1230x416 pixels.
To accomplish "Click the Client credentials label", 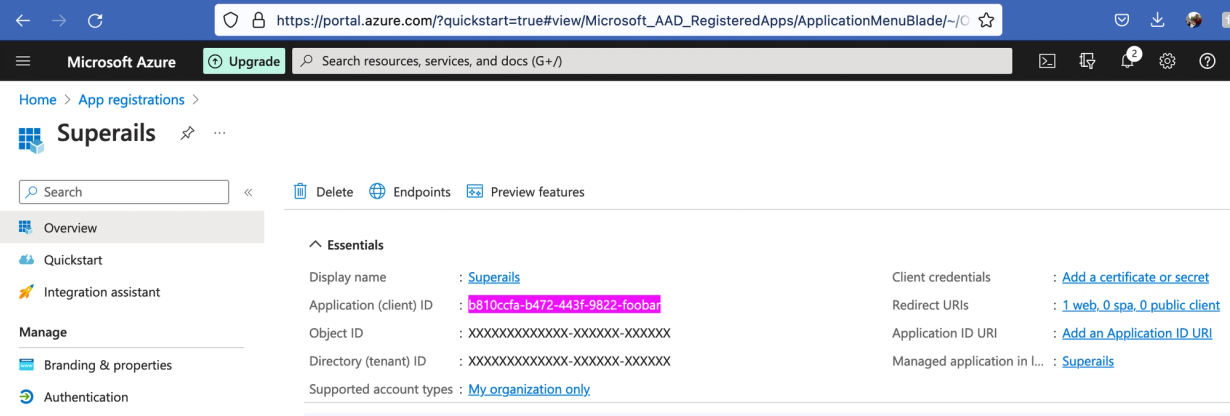I will (x=941, y=277).
